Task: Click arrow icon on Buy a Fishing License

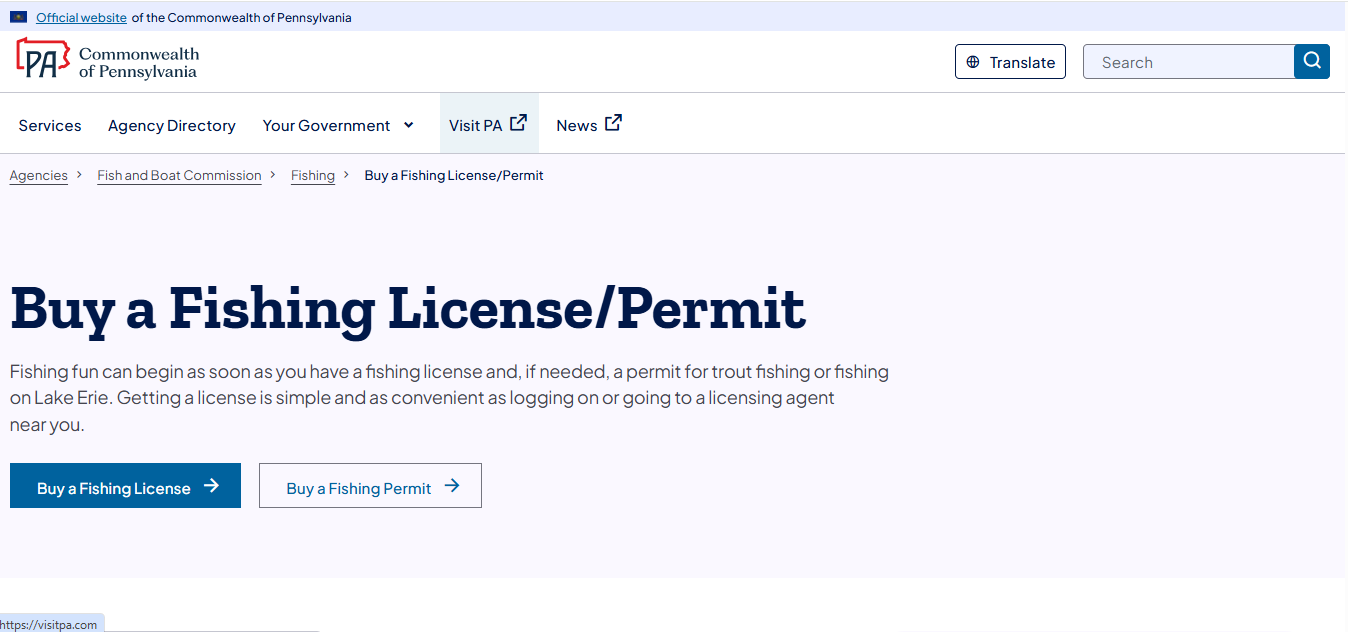Action: pos(211,486)
